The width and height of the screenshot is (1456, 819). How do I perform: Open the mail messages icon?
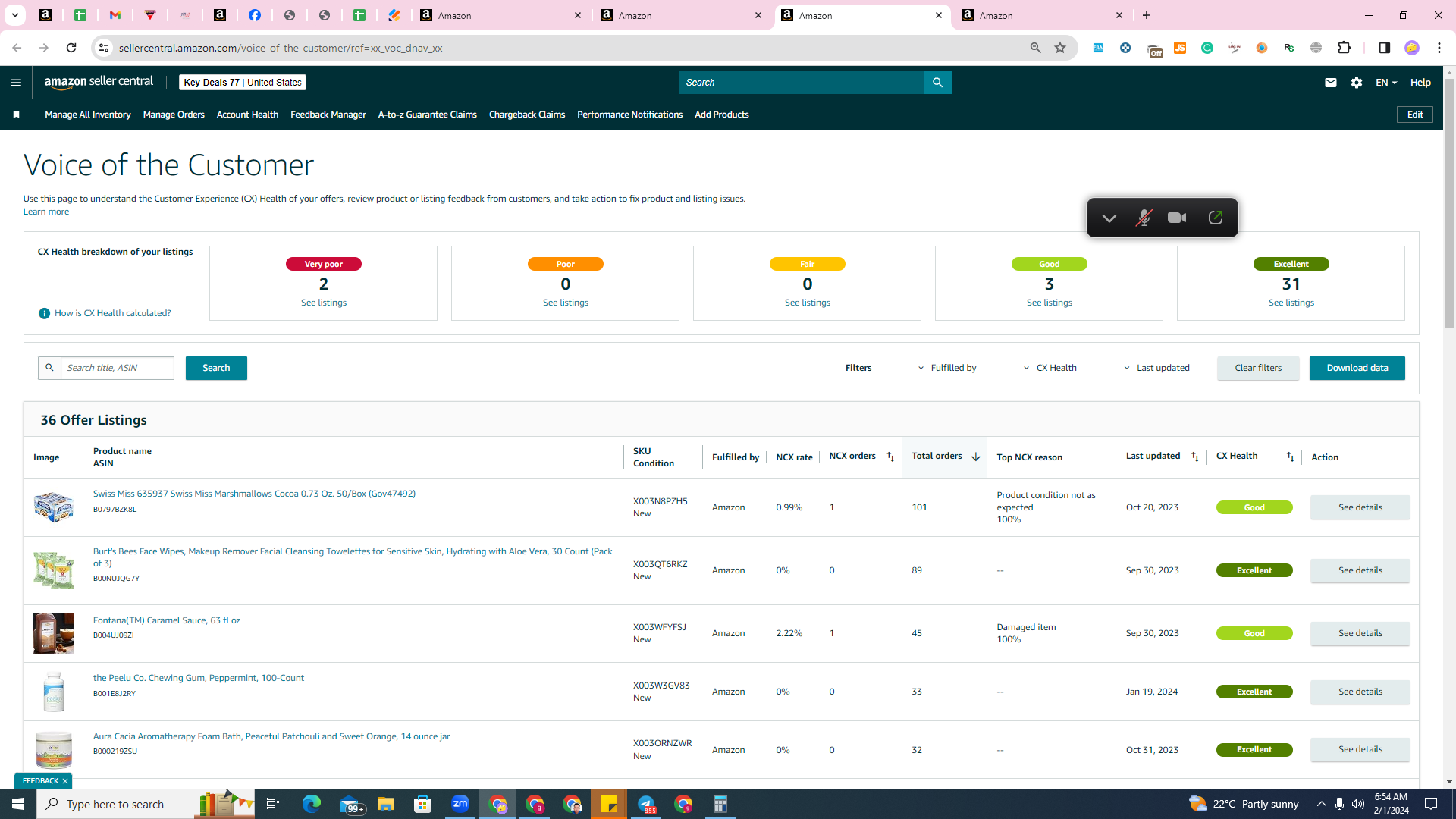[1331, 83]
